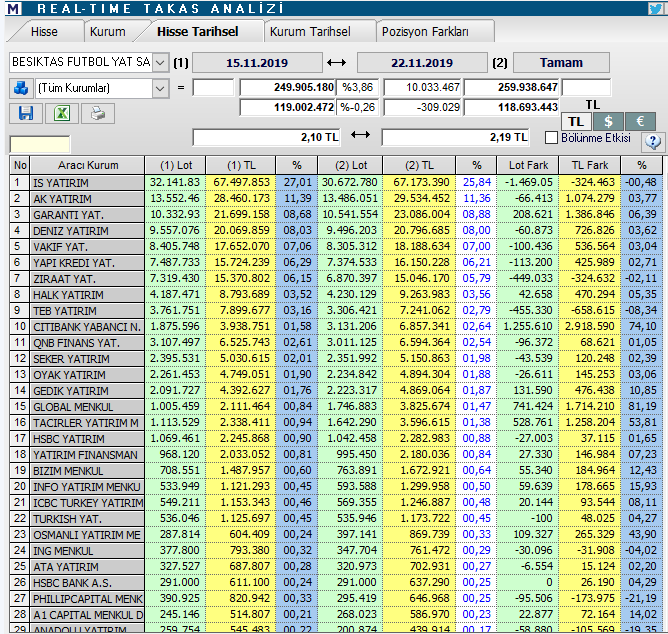Switch to the Kurum tab
The width and height of the screenshot is (668, 634).
(x=107, y=32)
